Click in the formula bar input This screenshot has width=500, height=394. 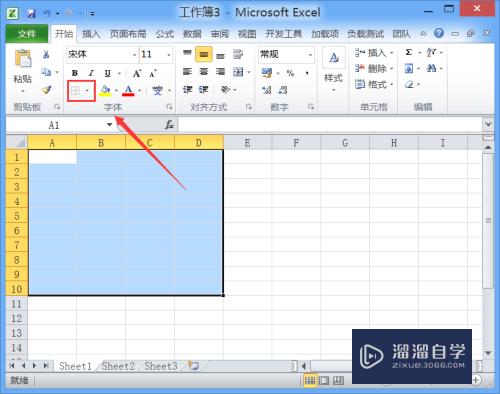point(329,125)
